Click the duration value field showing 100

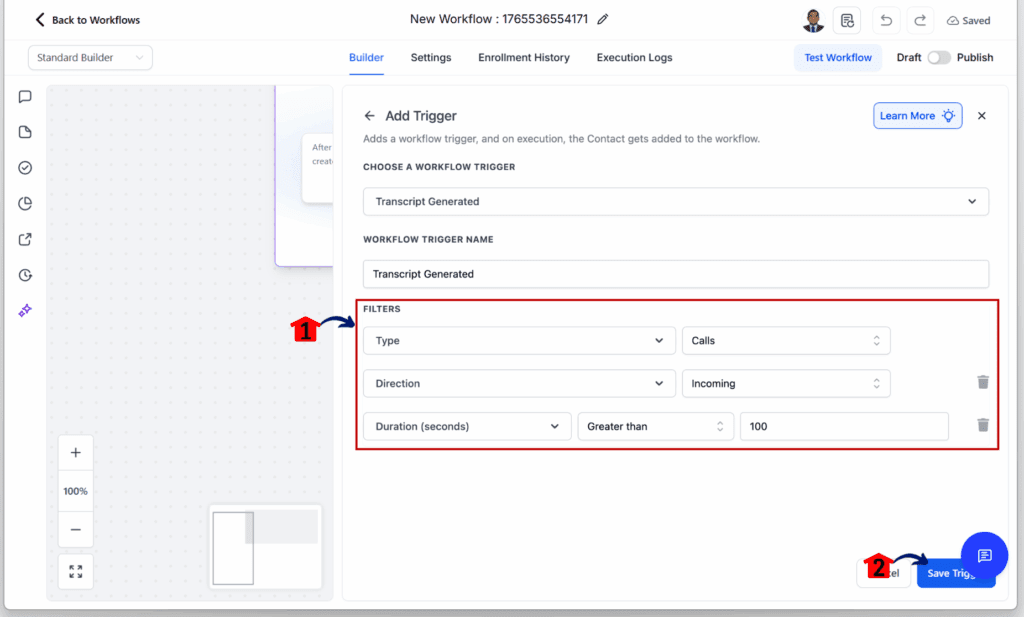click(843, 426)
